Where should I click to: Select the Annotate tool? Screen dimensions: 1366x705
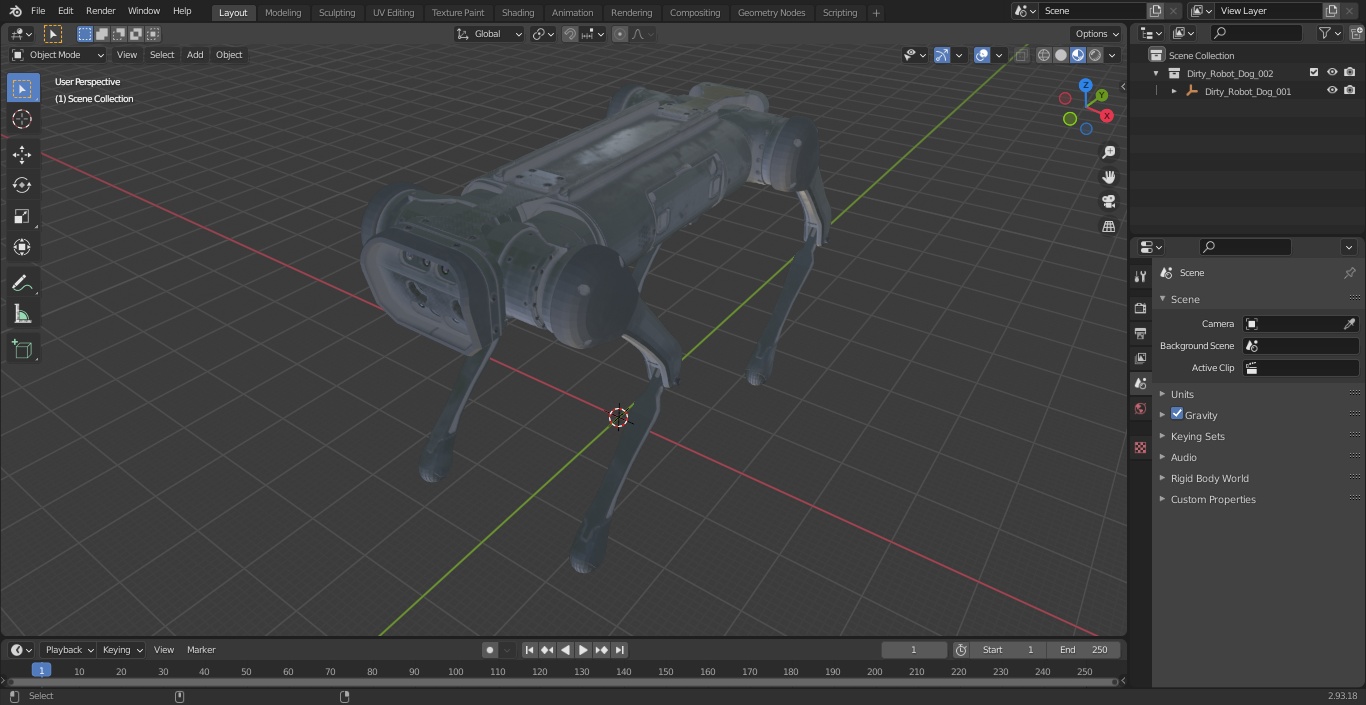(x=22, y=283)
